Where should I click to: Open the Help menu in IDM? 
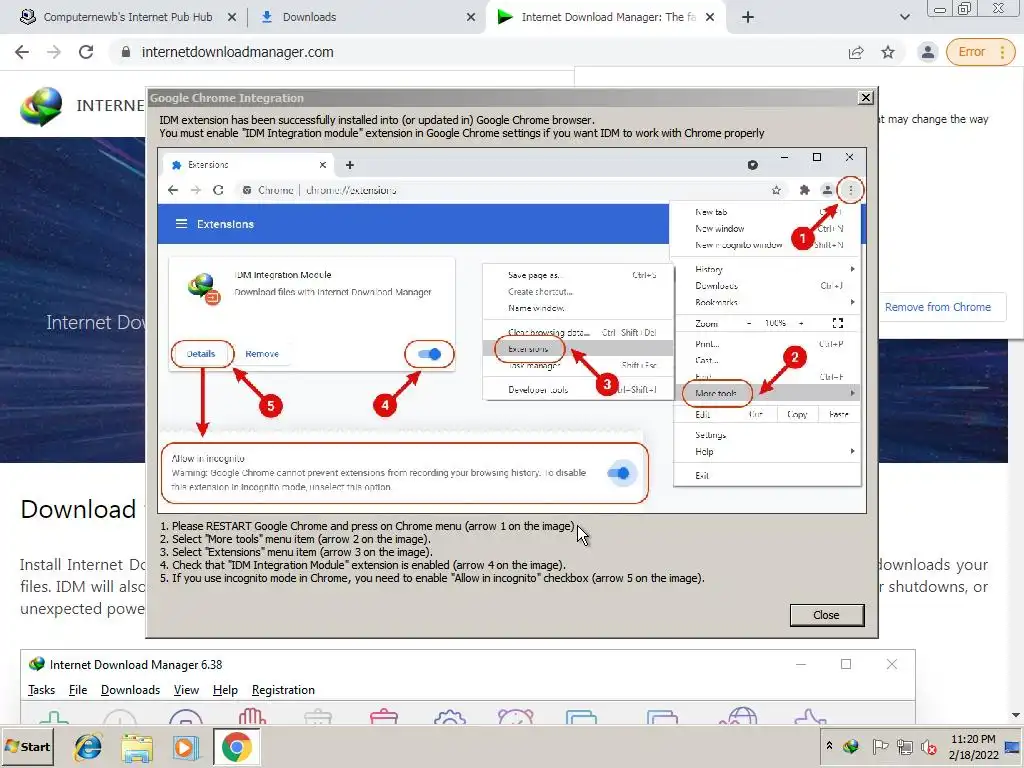click(x=225, y=690)
